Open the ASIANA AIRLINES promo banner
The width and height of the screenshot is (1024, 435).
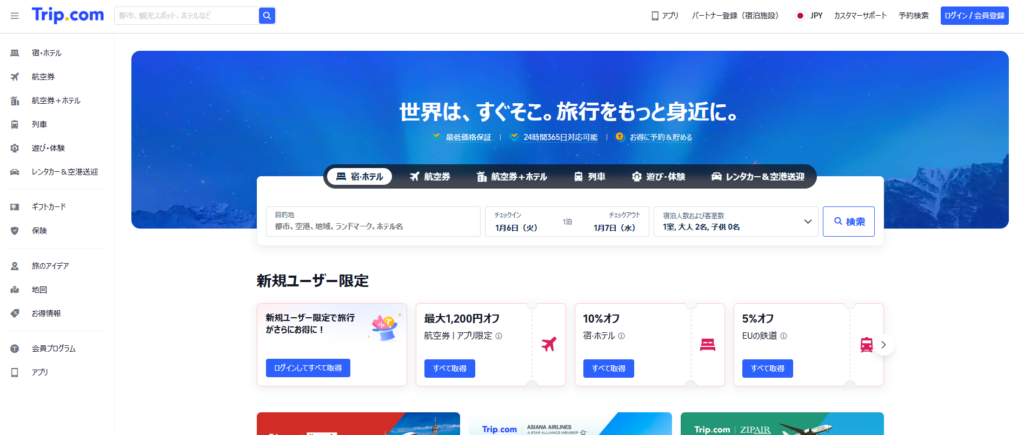tap(570, 423)
